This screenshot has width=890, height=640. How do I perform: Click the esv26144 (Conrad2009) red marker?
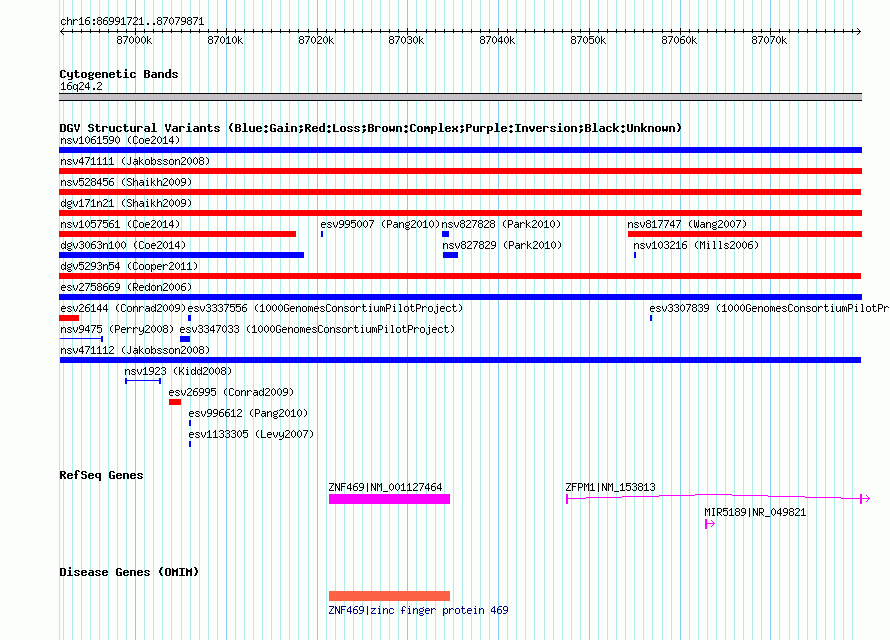click(x=69, y=318)
